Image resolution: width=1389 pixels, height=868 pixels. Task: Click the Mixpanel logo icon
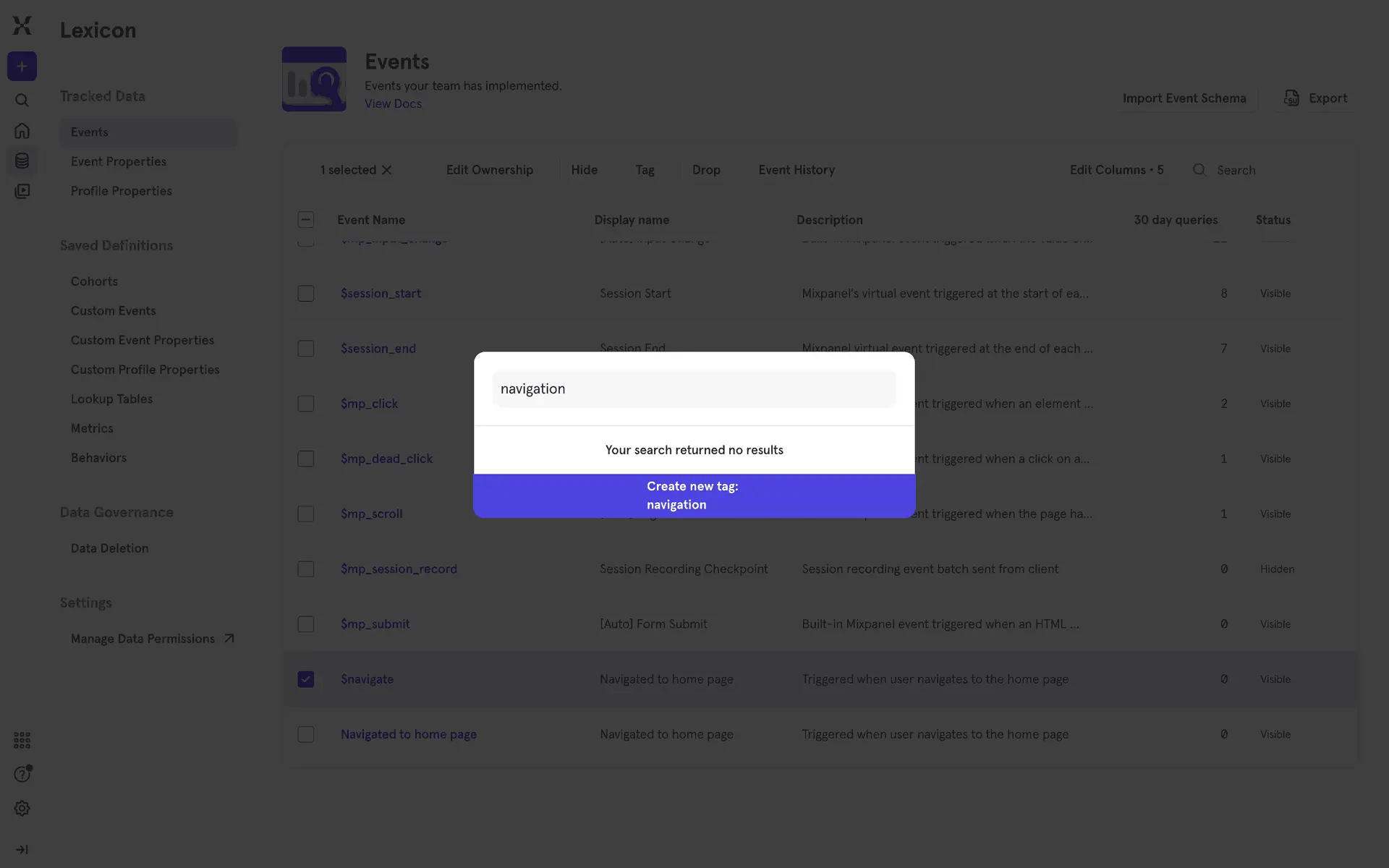click(x=22, y=25)
